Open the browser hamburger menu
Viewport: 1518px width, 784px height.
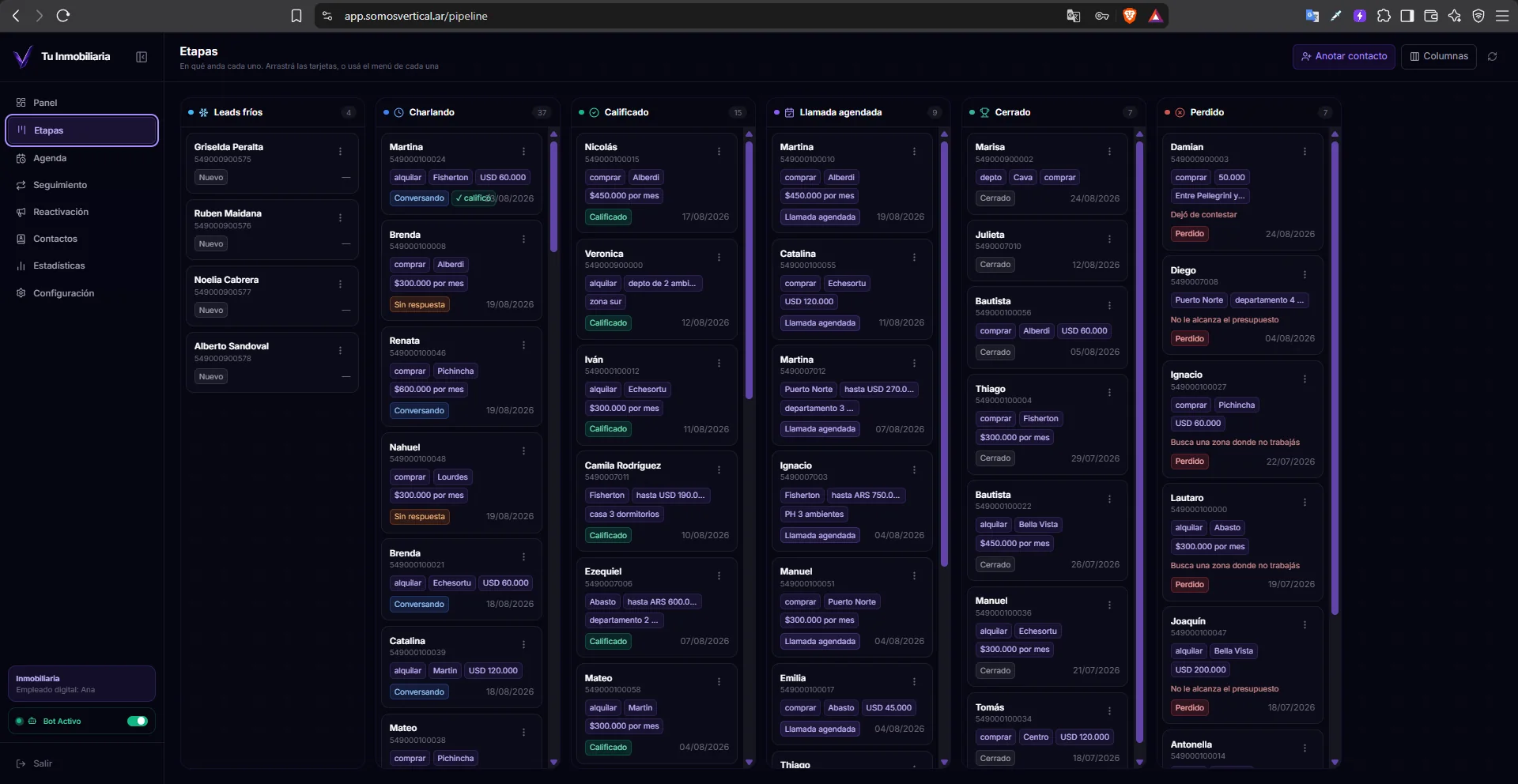[1502, 16]
